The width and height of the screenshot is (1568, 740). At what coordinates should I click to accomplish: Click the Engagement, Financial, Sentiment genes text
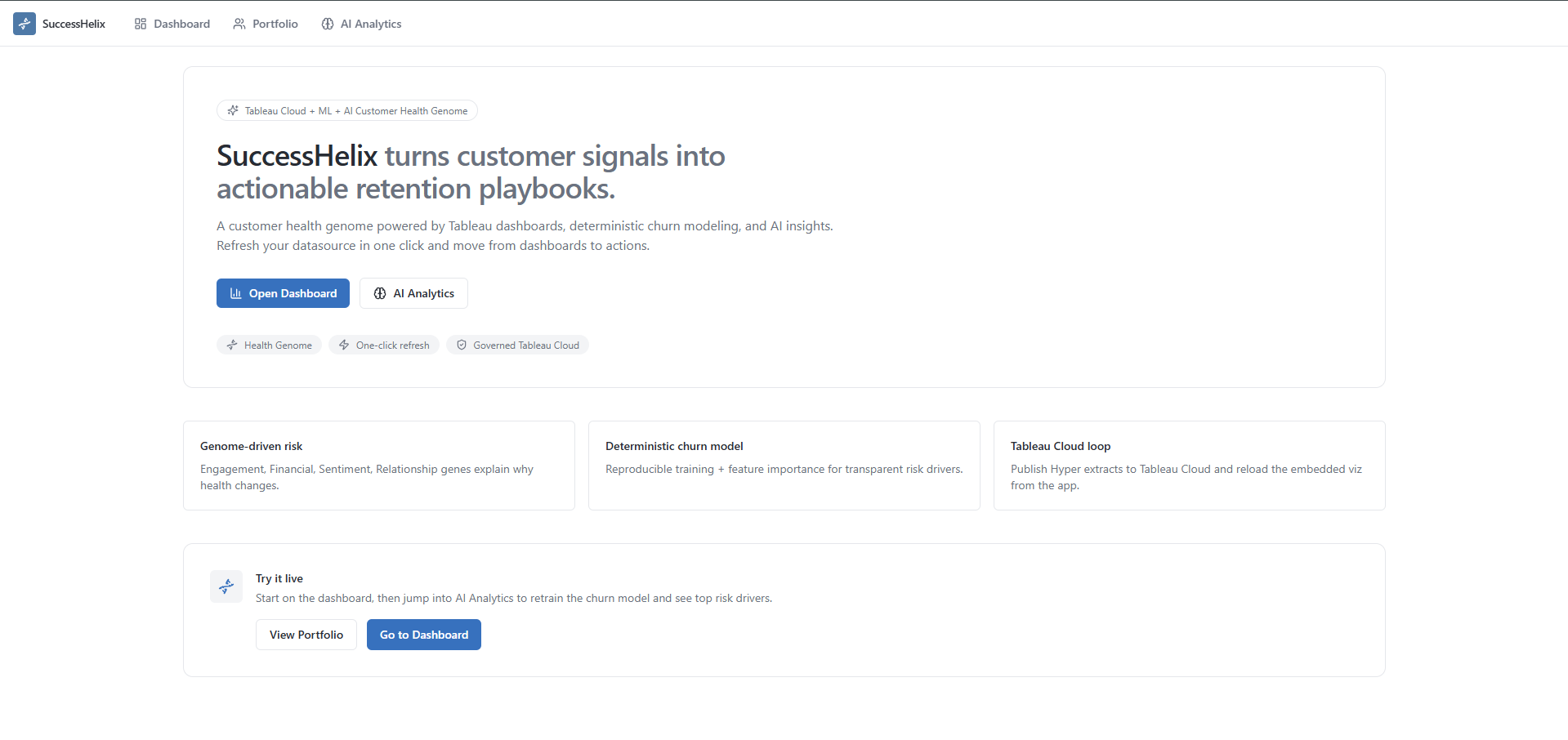tap(367, 477)
